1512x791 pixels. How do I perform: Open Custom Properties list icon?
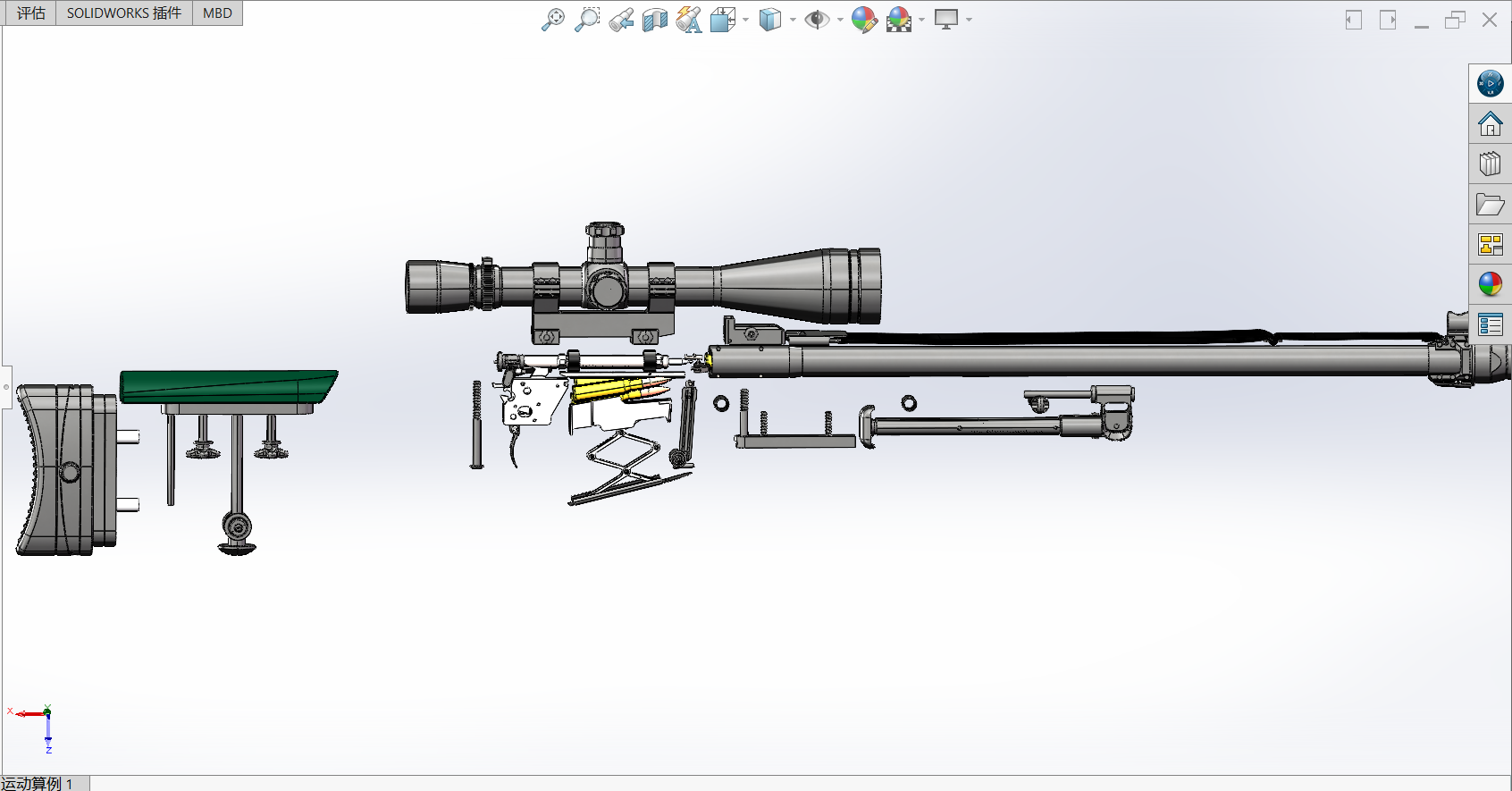(x=1490, y=324)
